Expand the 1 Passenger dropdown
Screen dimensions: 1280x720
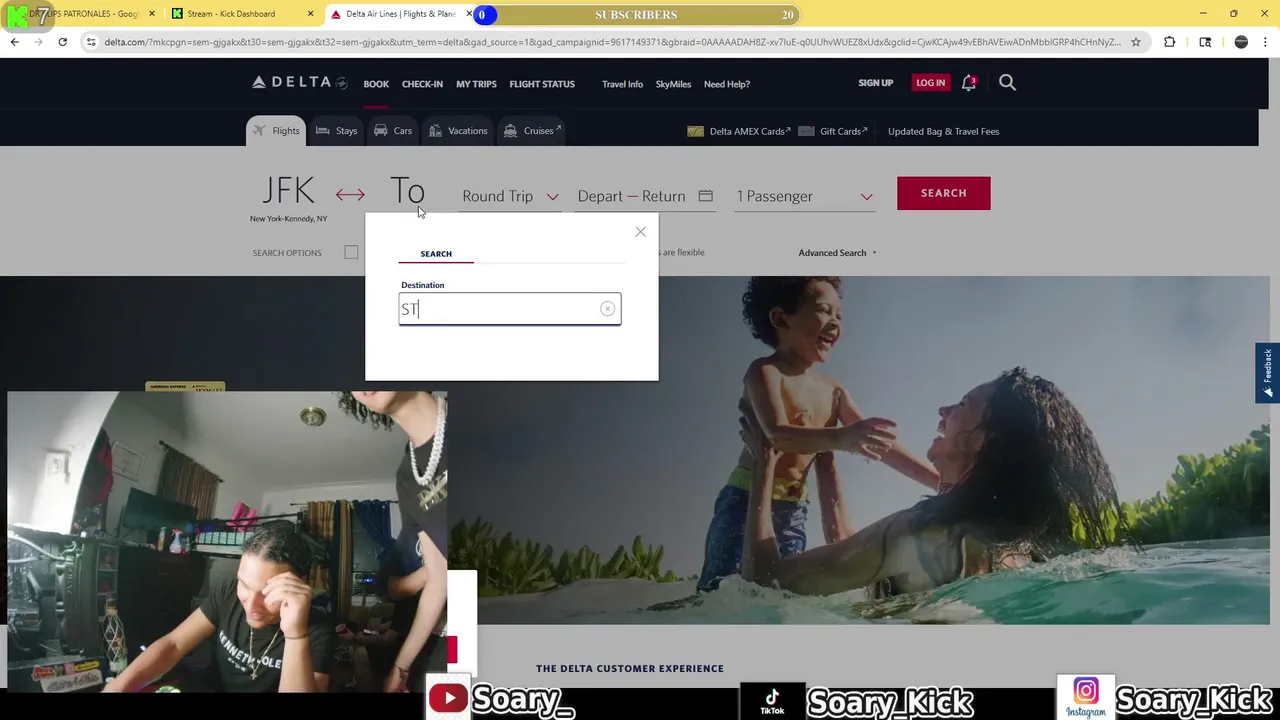point(805,196)
